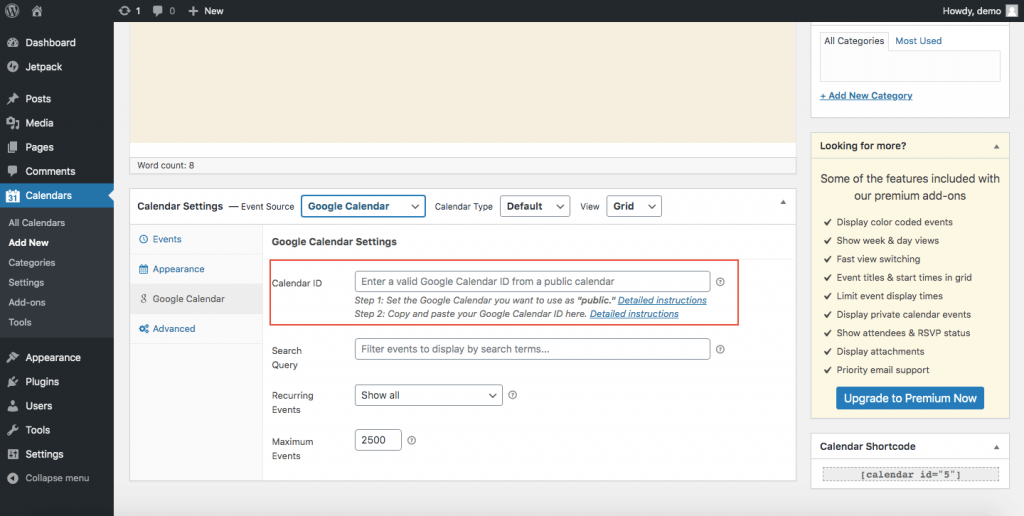Collapse the Calendar Shortcode panel
1024x516 pixels.
click(997, 447)
